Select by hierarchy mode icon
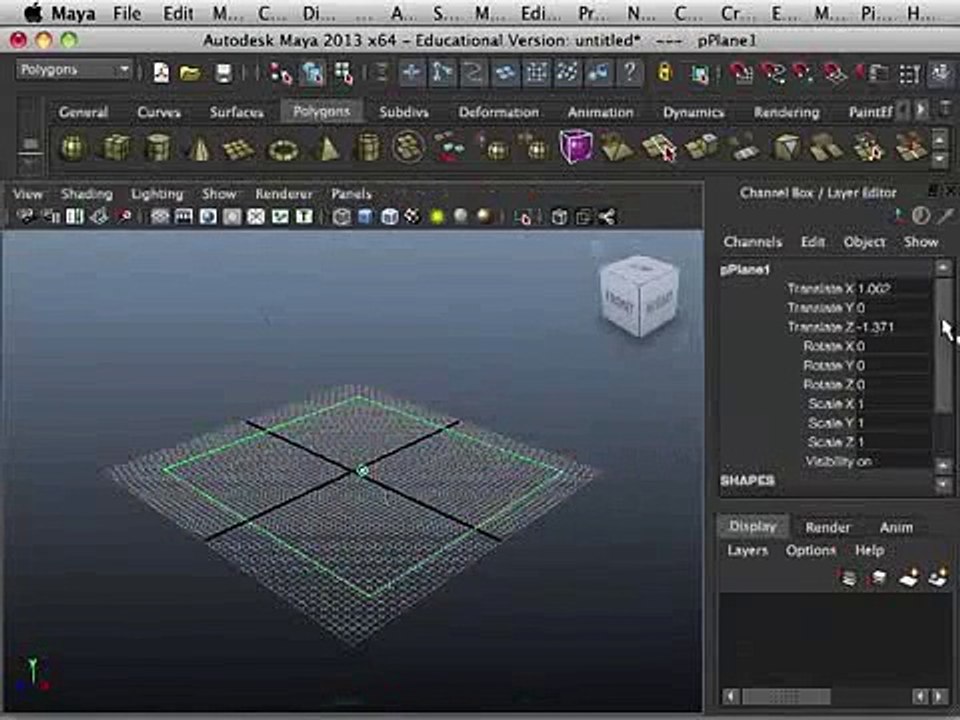 (x=281, y=73)
